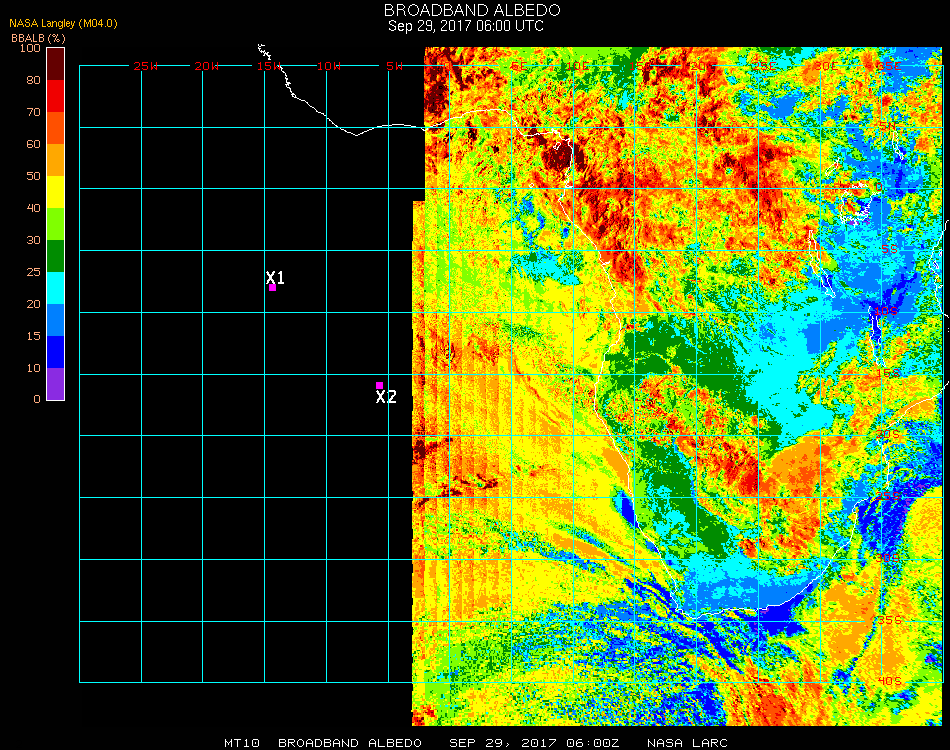Click the 40S latitude label

coord(889,682)
